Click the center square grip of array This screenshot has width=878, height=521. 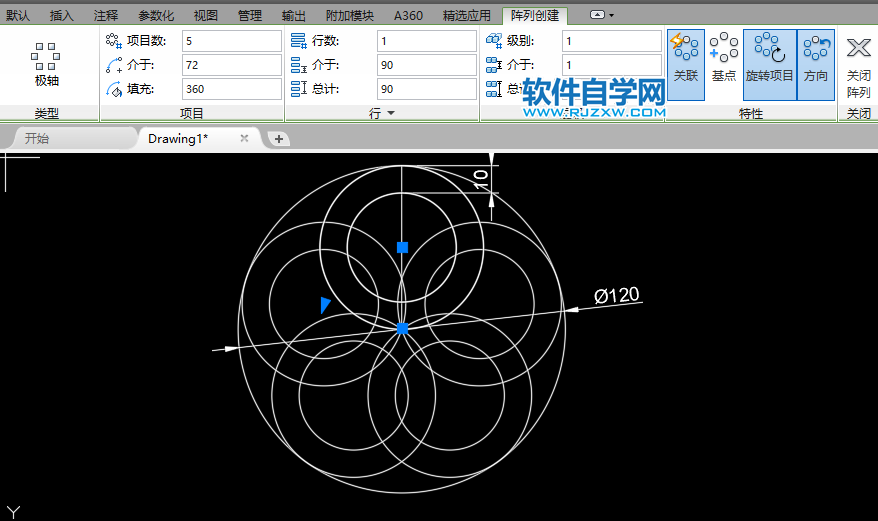coord(402,328)
